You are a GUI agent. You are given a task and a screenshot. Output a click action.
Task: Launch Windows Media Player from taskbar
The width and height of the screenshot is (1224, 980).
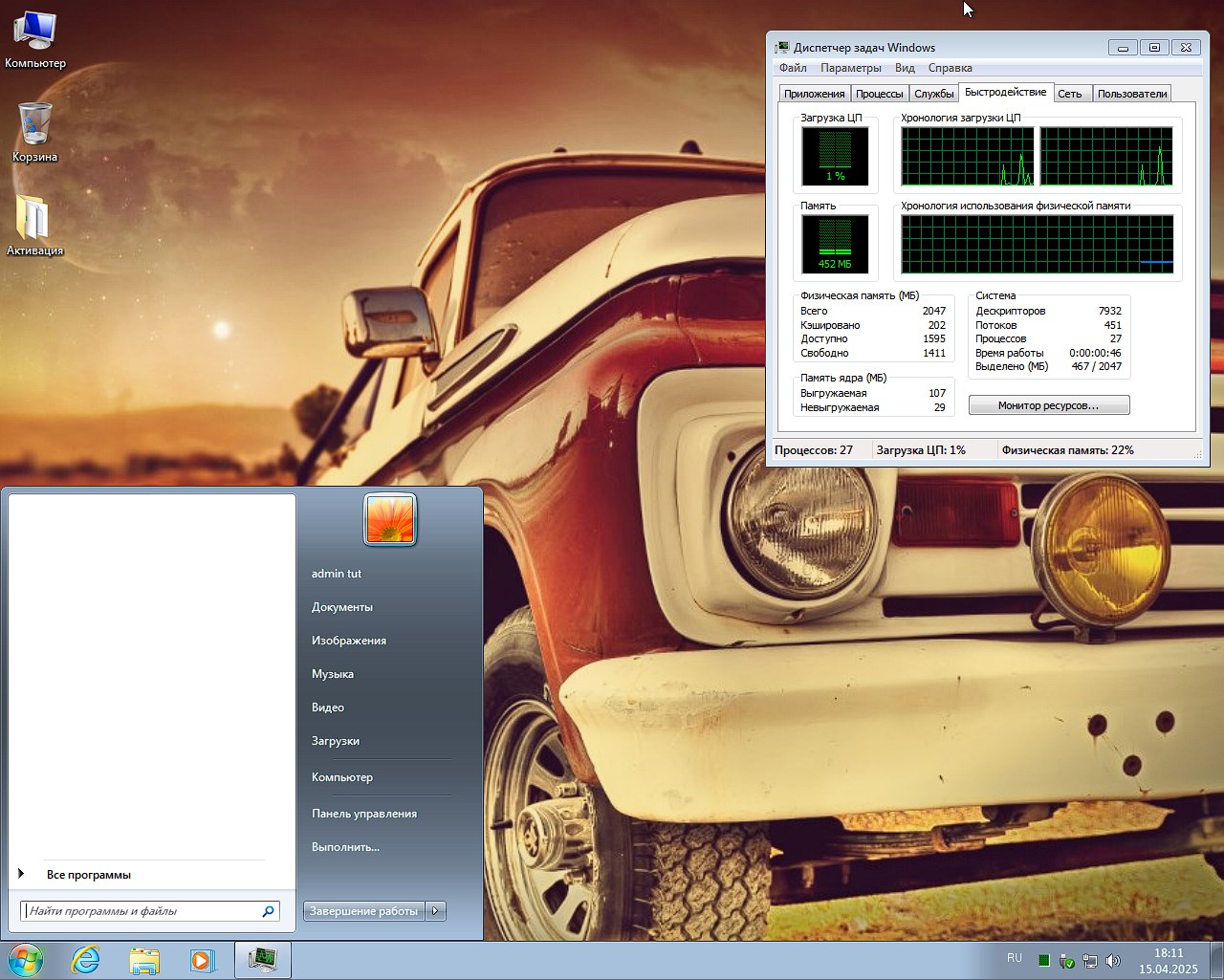click(203, 960)
